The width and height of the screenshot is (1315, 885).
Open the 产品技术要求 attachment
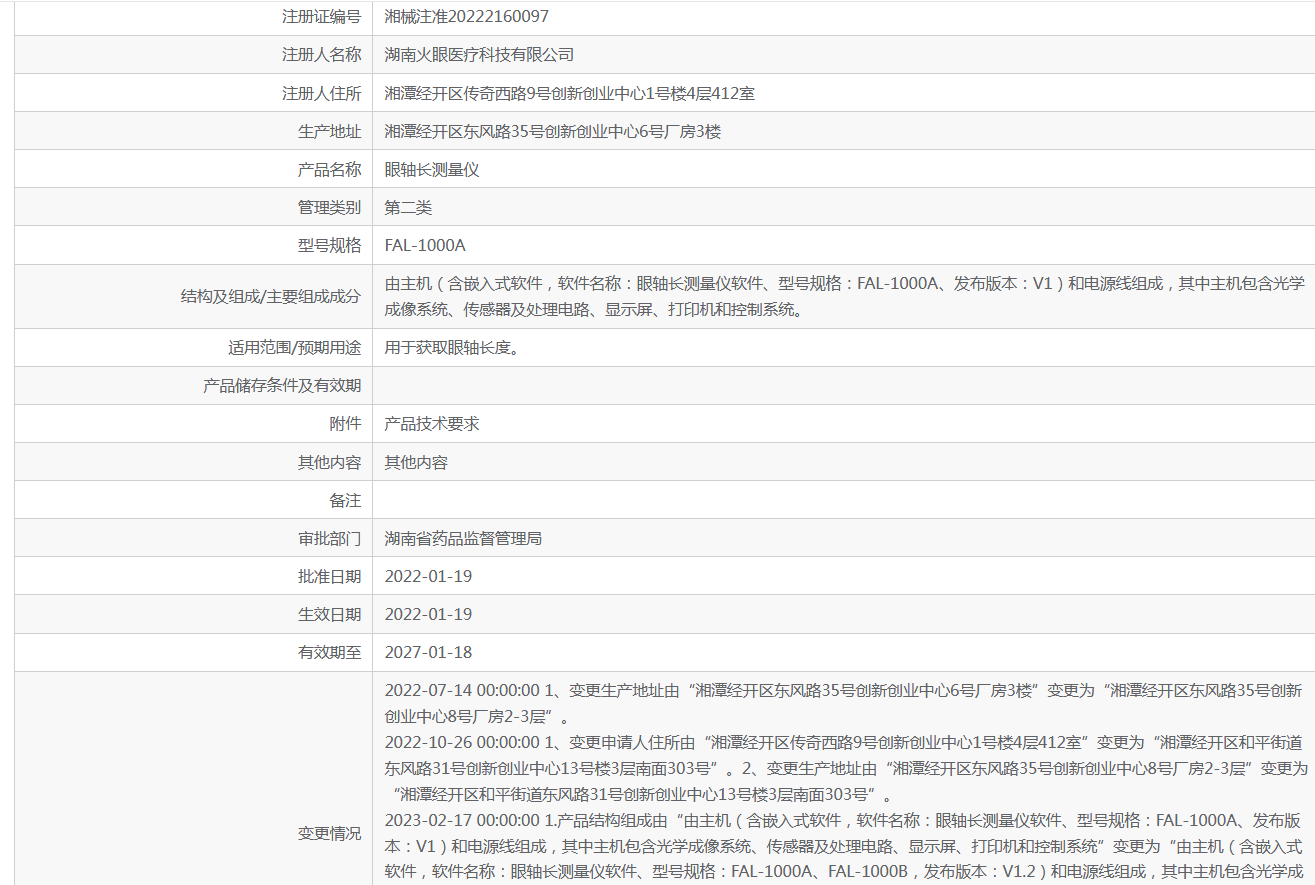432,423
